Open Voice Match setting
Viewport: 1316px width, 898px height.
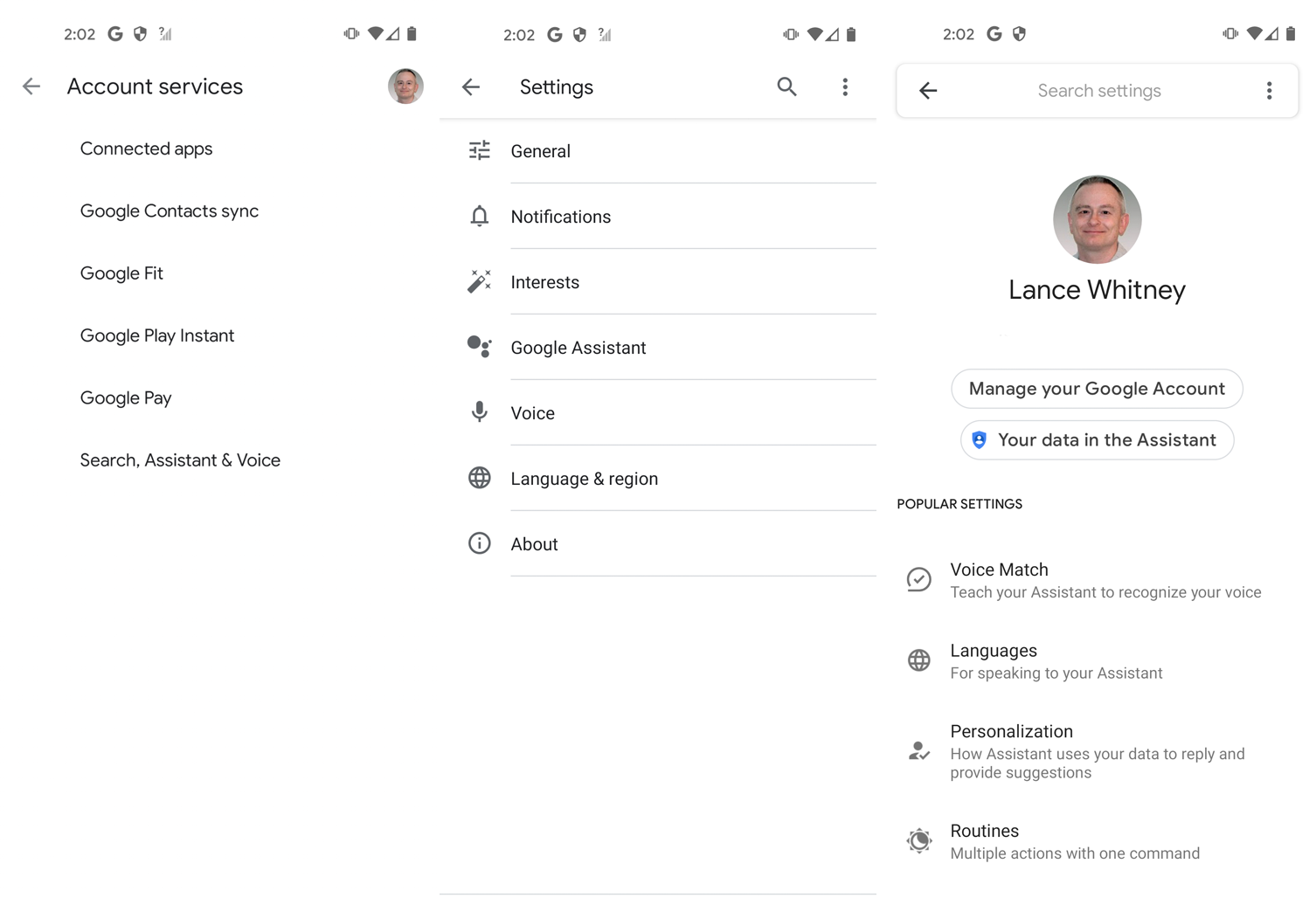coord(1097,580)
